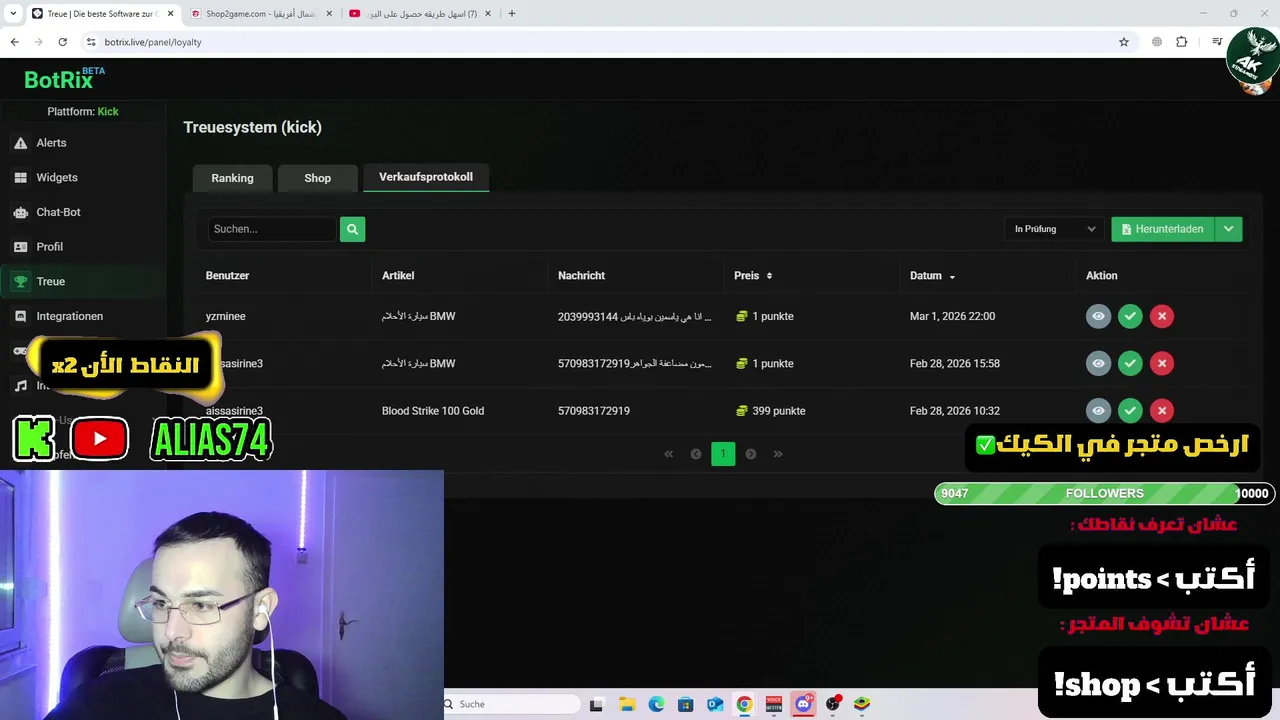Image resolution: width=1280 pixels, height=720 pixels.
Task: Click the Mar 1, 2026 22:00 date
Action: 952,316
